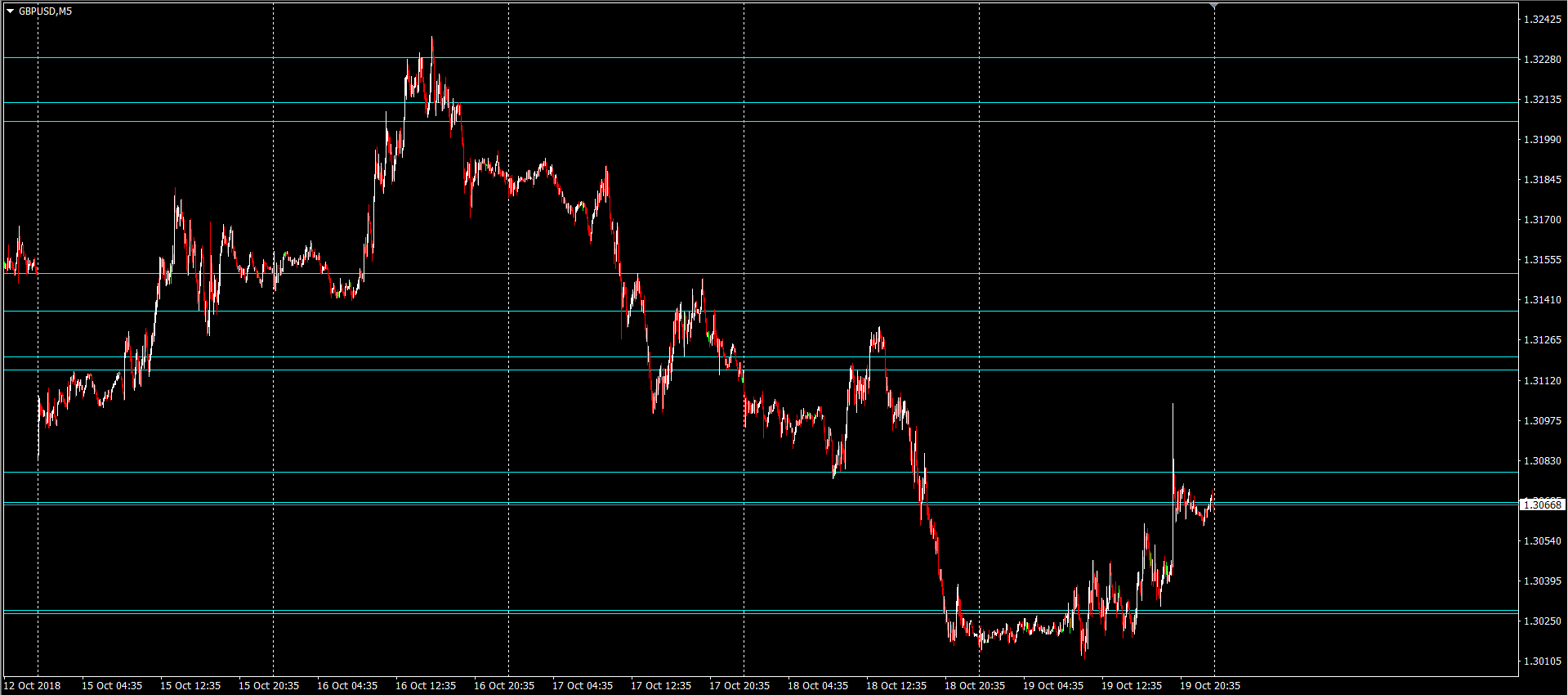Click the 1.31700 price axis label
The height and width of the screenshot is (695, 1568).
point(1542,219)
